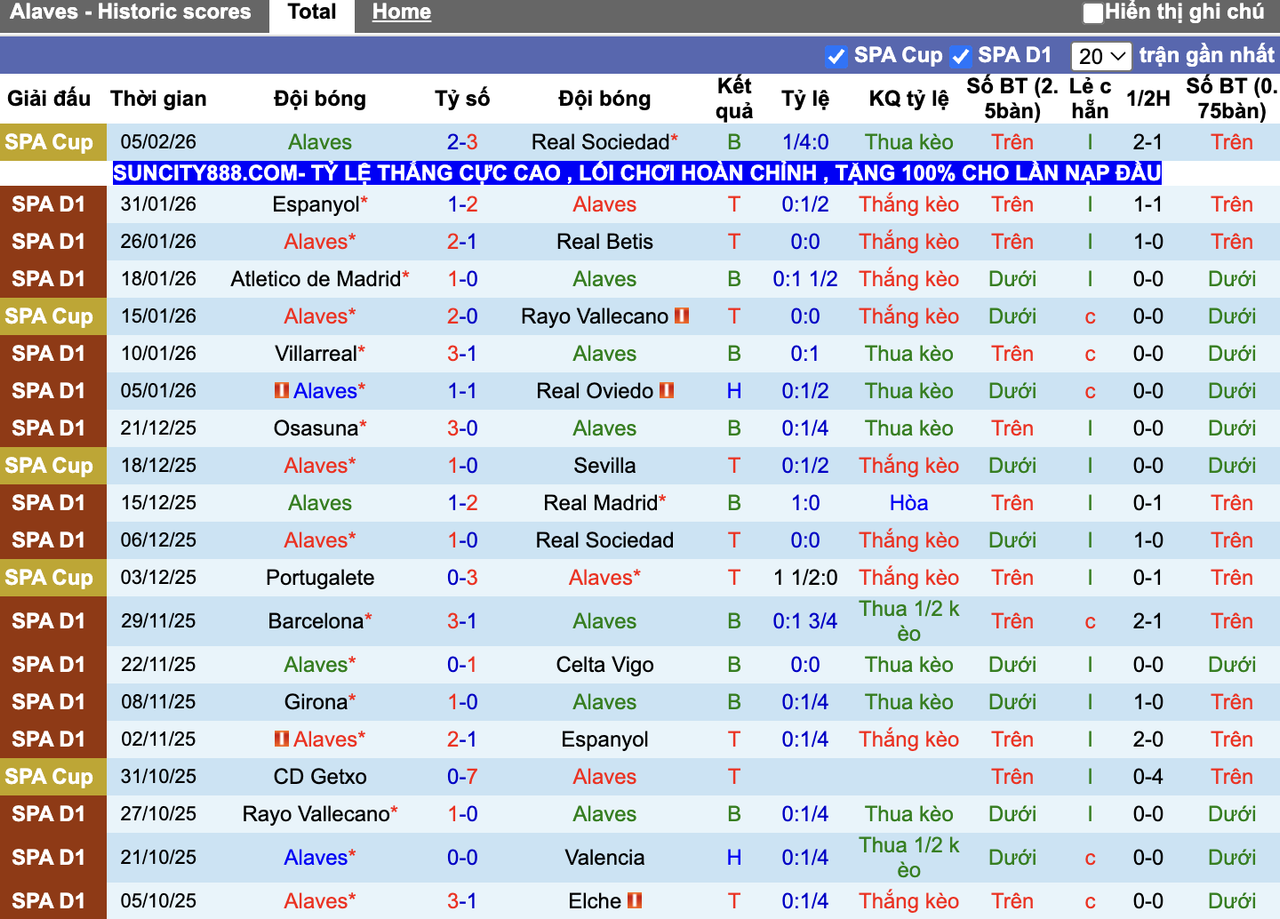Click odds 1 1/2:0 in Portugalete row

point(805,578)
